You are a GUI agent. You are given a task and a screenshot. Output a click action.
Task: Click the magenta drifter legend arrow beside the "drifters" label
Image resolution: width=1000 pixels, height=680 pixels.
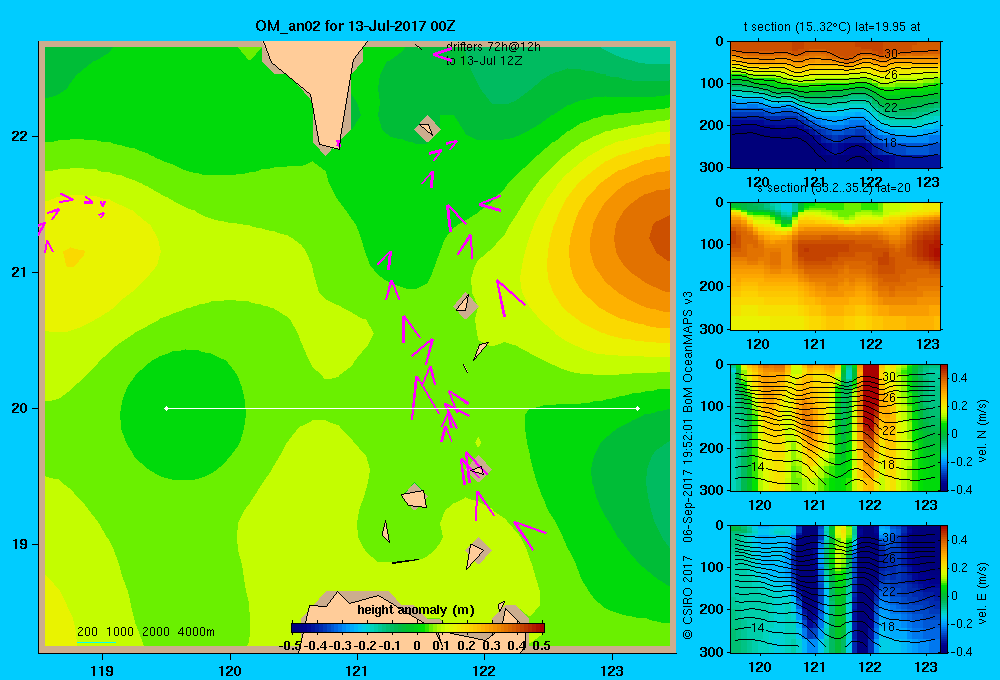pos(443,54)
